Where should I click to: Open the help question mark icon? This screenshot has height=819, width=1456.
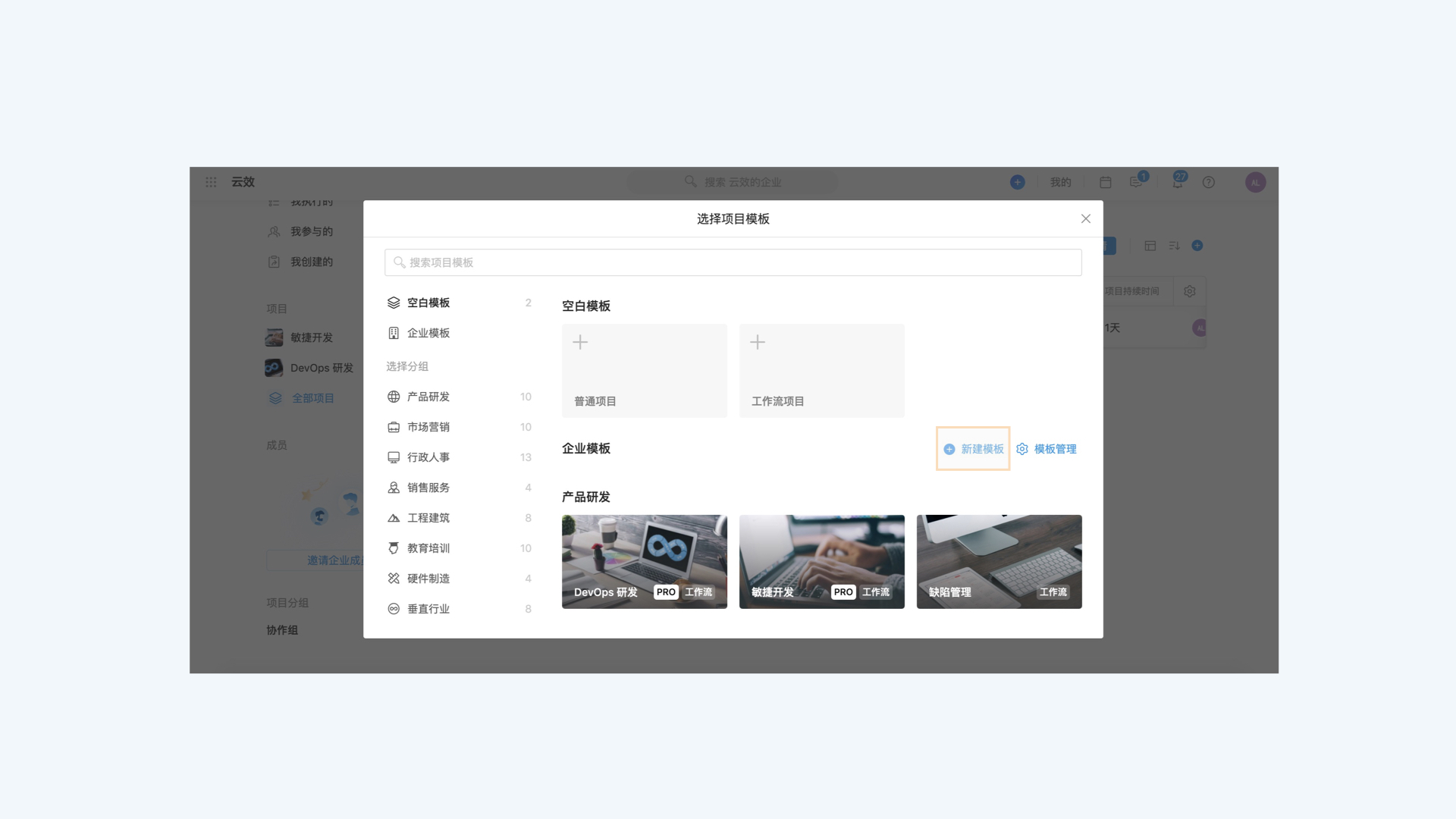click(1209, 182)
